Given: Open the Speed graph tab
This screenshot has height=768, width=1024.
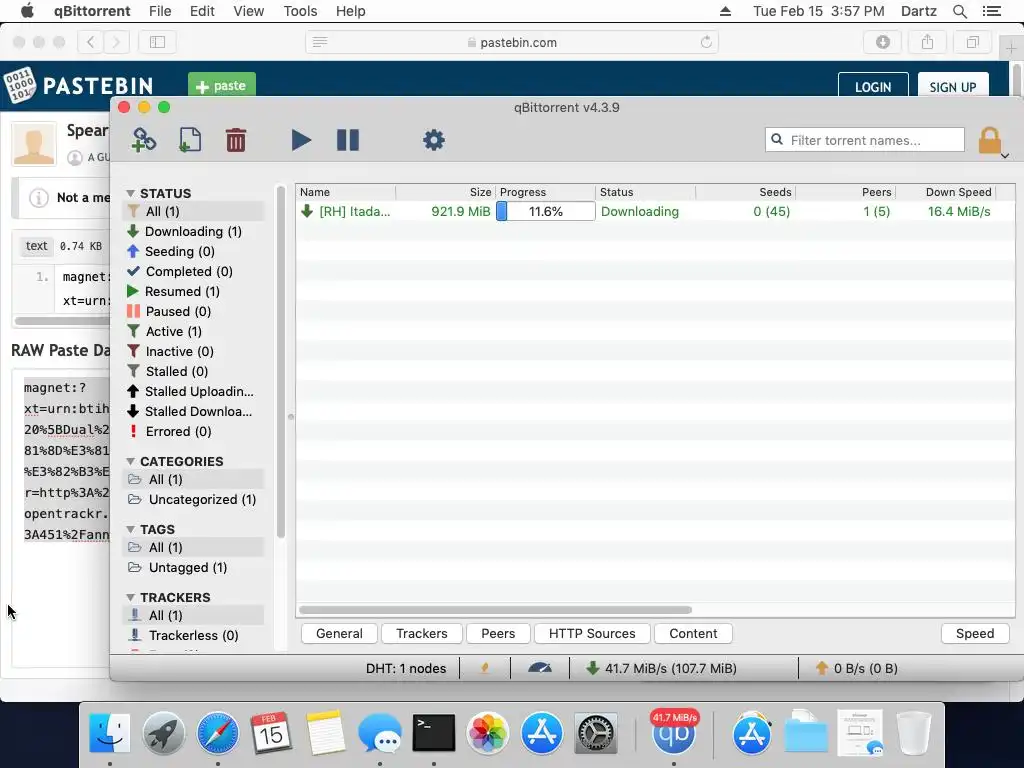Looking at the screenshot, I should [975, 633].
